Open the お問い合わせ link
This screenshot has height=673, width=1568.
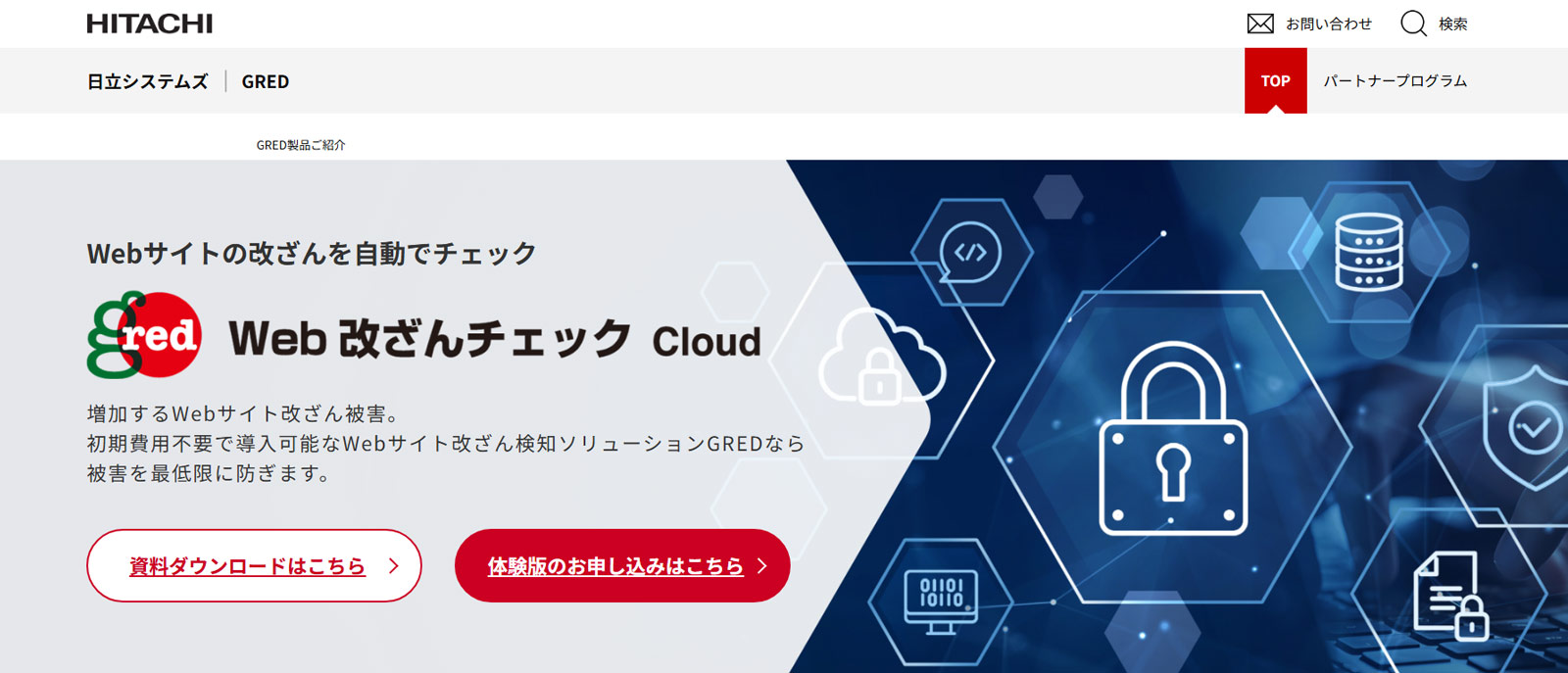(x=1329, y=24)
